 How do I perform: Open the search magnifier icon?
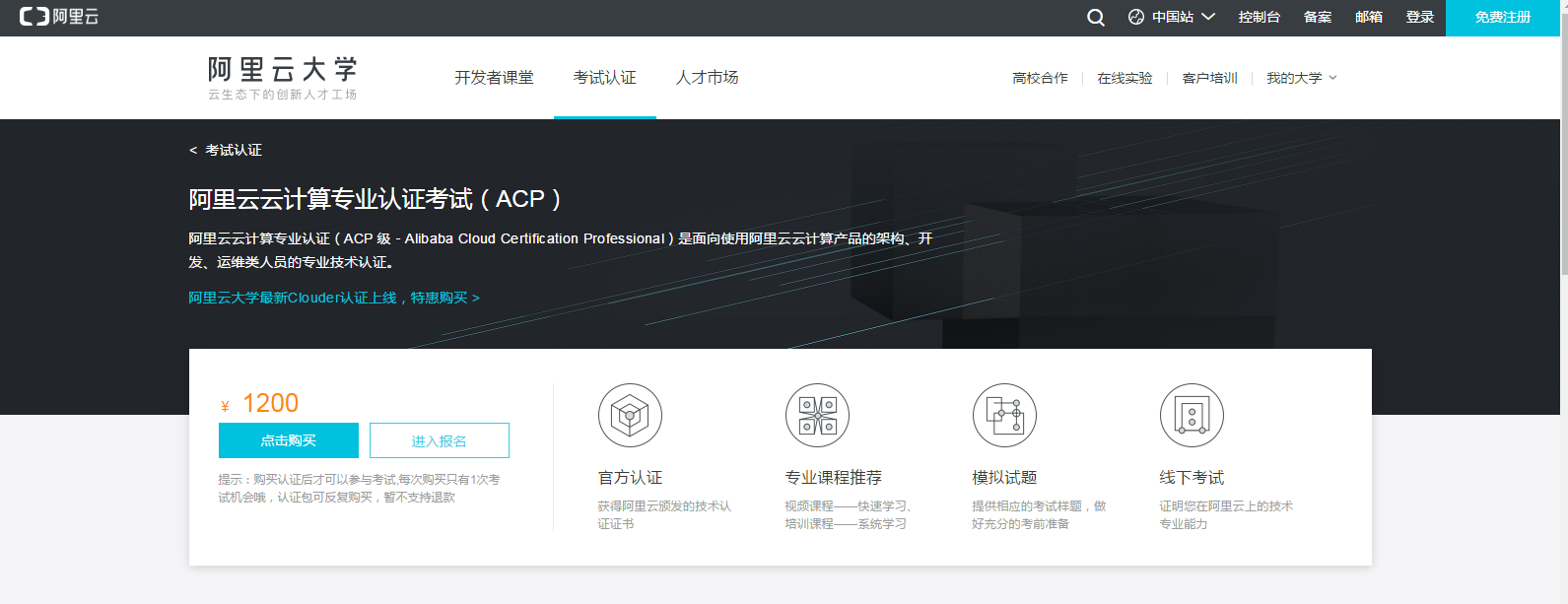pos(1096,18)
